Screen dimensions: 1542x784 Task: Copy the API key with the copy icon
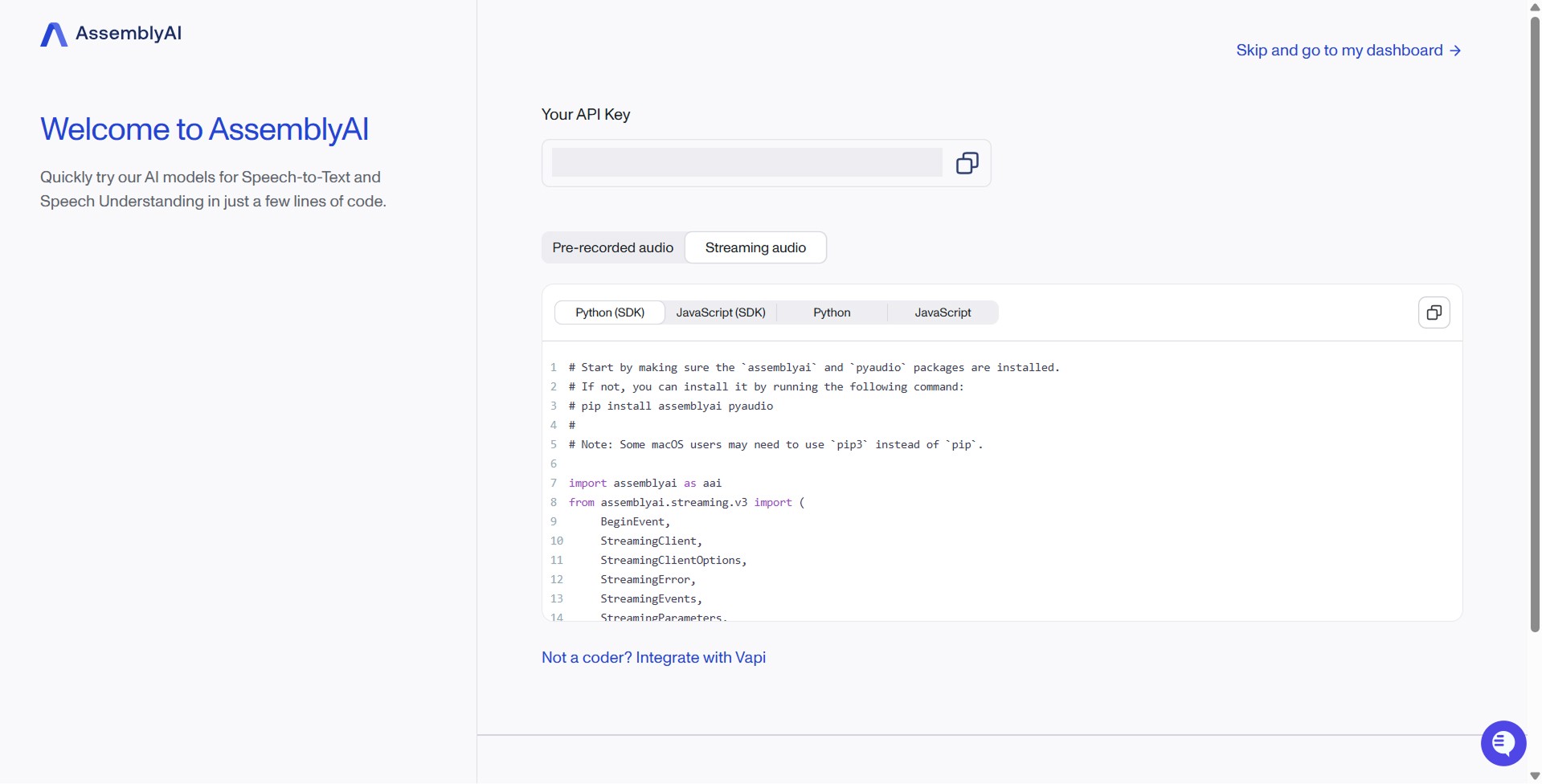[967, 163]
